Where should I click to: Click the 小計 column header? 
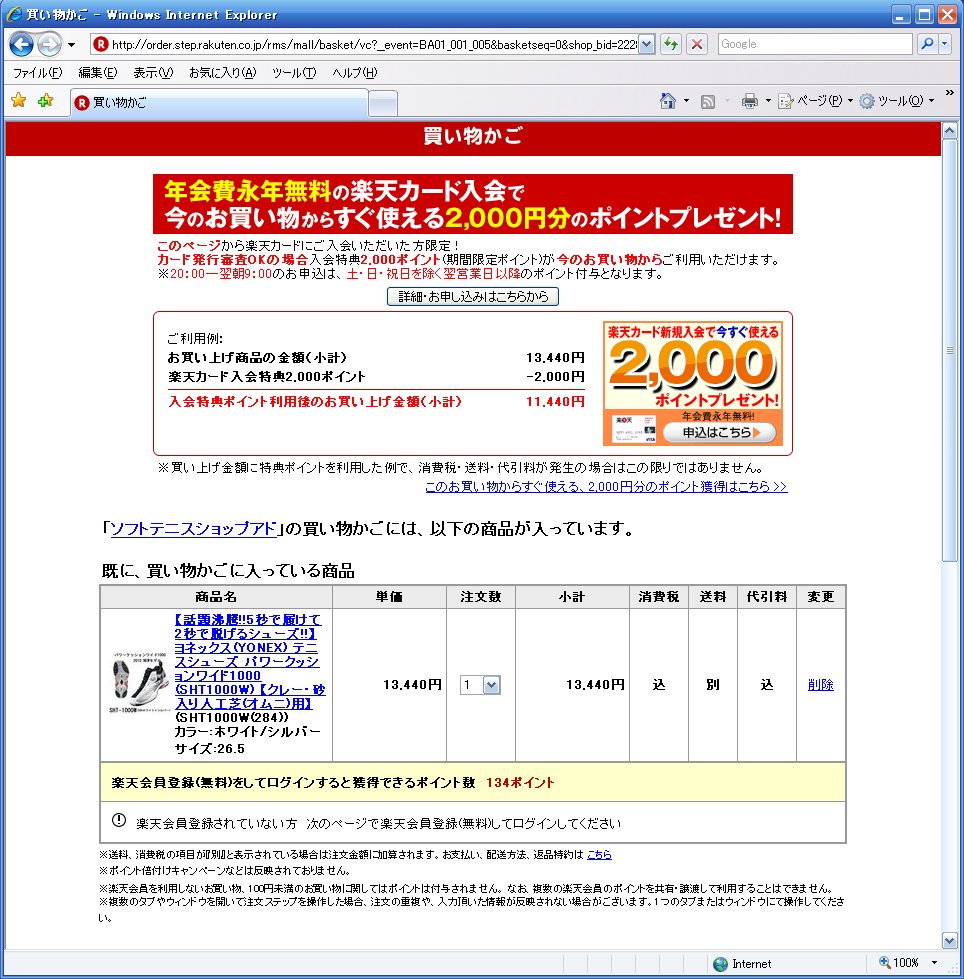(x=572, y=597)
